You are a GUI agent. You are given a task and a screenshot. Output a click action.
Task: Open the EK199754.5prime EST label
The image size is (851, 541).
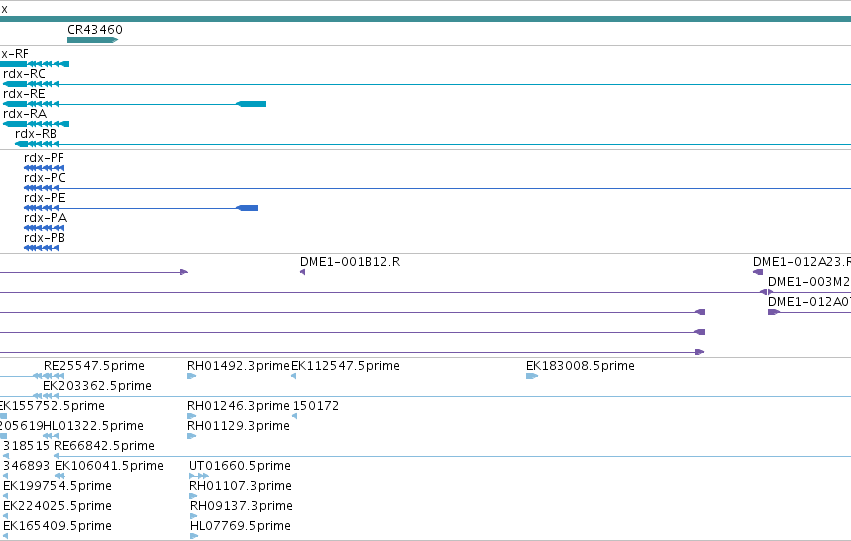[58, 487]
